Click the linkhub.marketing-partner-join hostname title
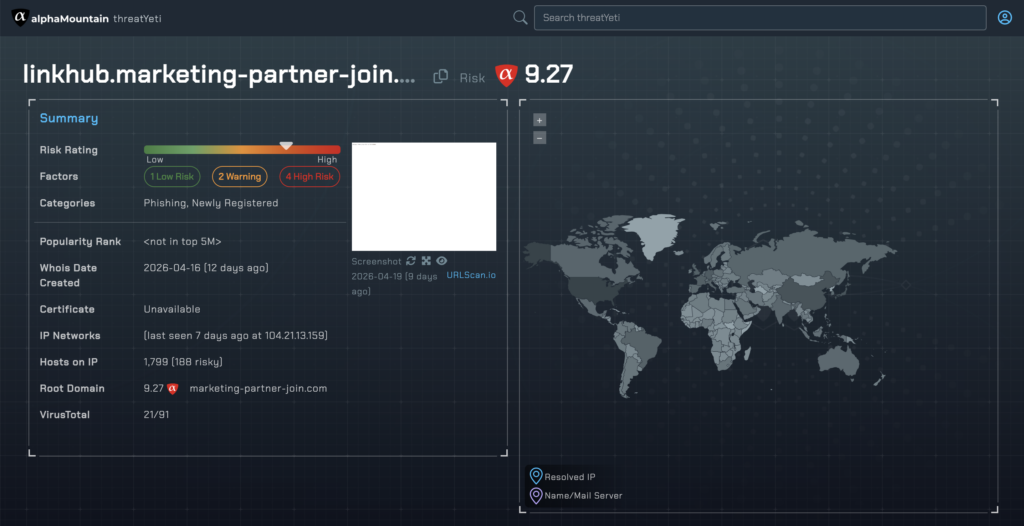This screenshot has width=1024, height=526. click(x=219, y=75)
